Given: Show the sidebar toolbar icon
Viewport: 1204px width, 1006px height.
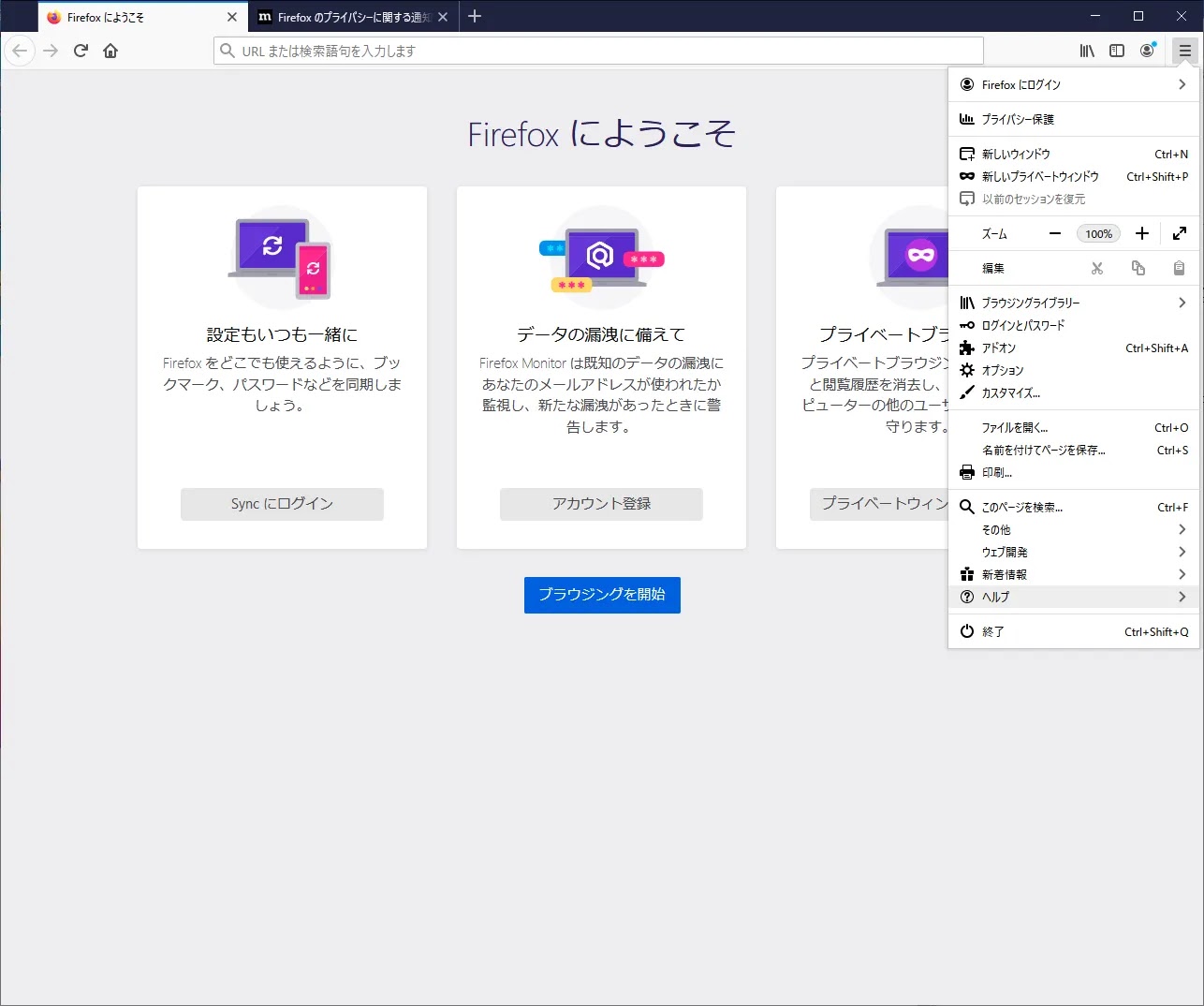Looking at the screenshot, I should tap(1117, 51).
